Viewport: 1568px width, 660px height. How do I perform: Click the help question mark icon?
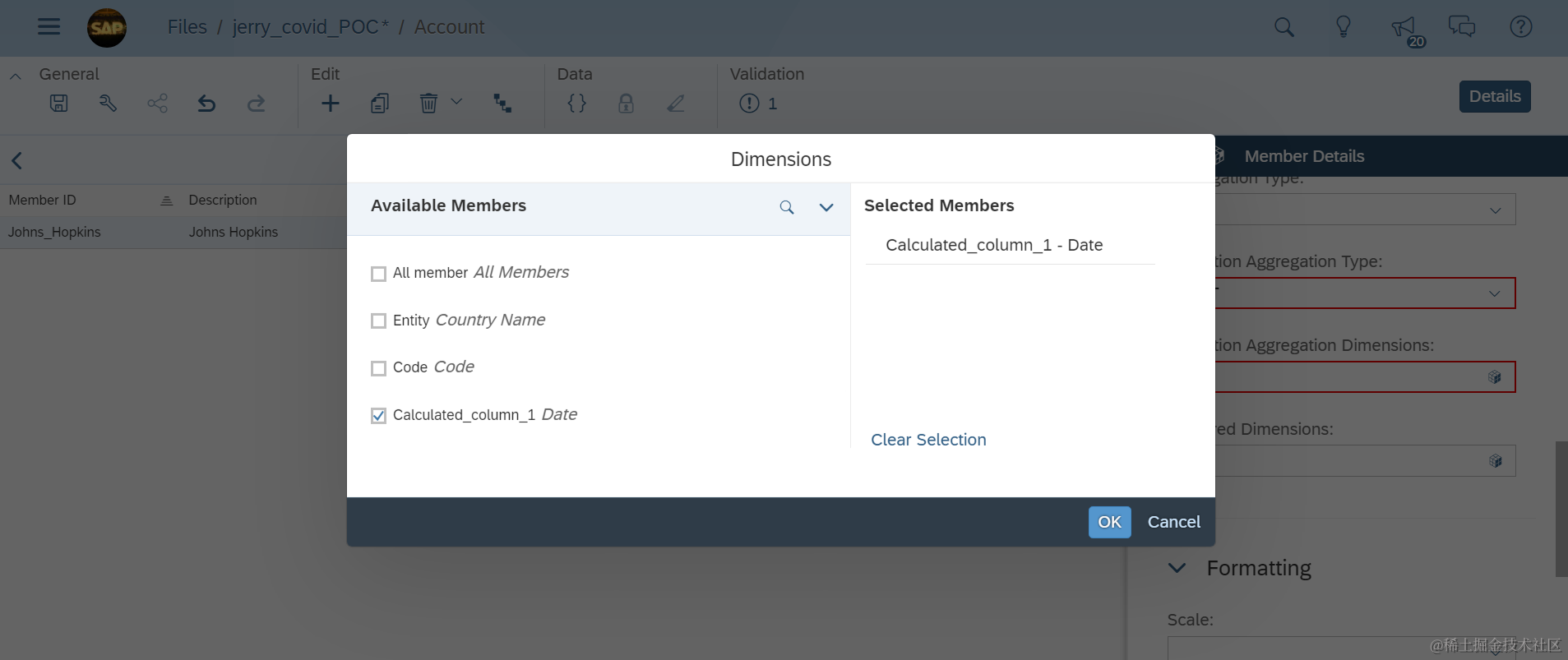tap(1520, 27)
